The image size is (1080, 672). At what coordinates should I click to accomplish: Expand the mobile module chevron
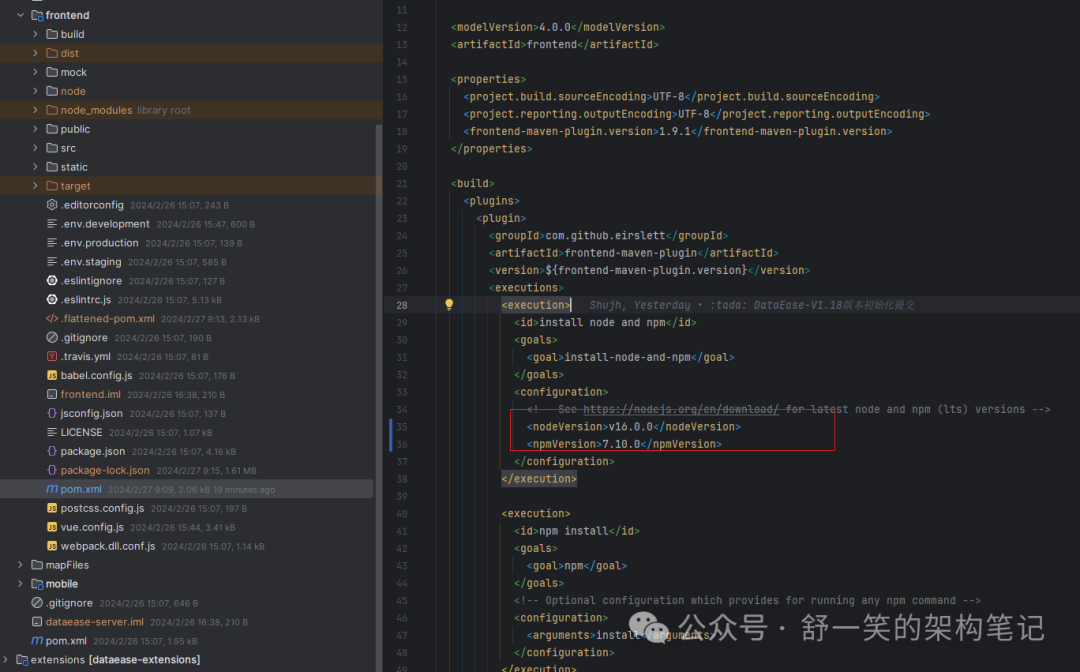point(21,583)
